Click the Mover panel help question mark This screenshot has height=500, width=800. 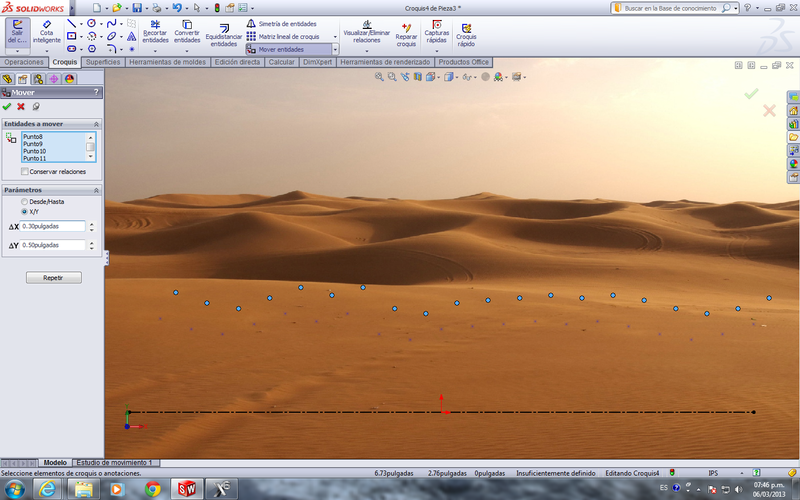coord(96,92)
